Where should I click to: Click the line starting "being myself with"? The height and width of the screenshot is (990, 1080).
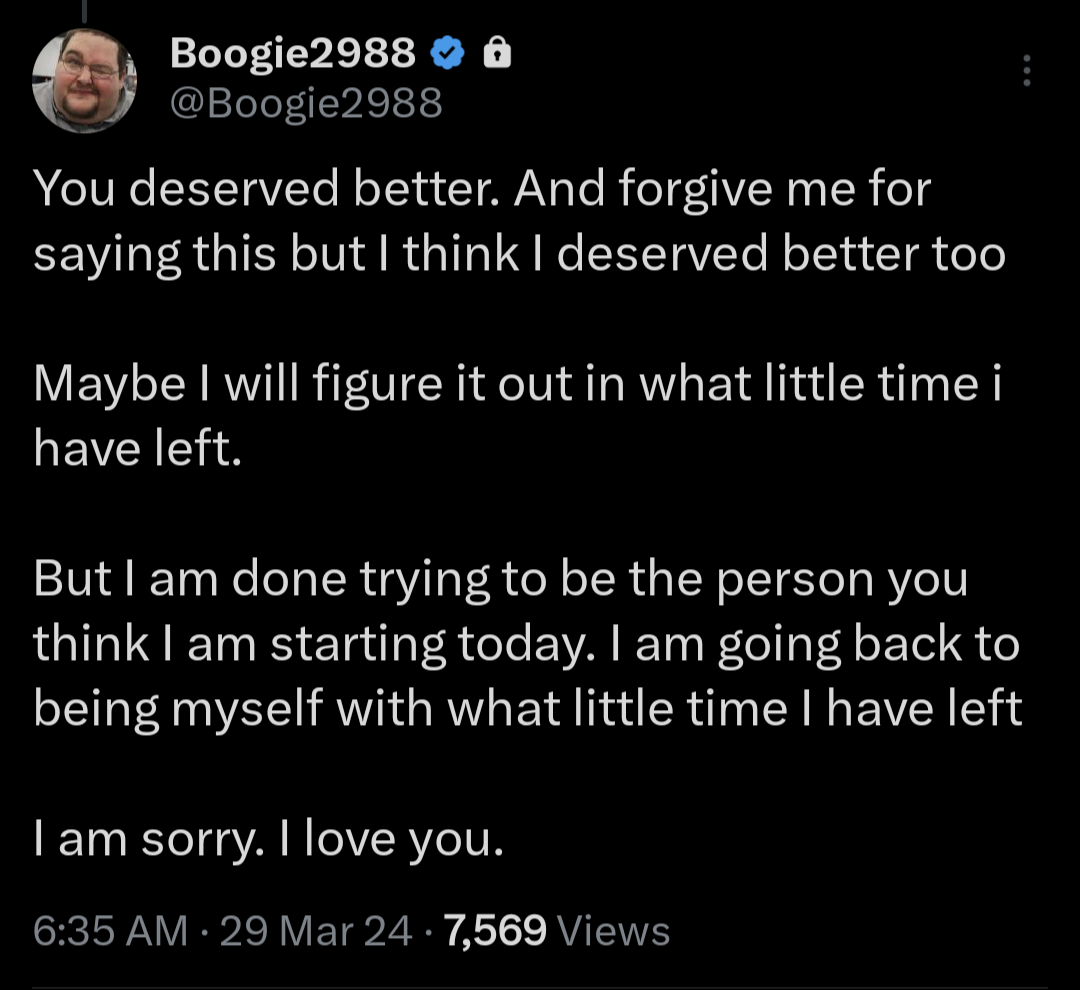point(527,710)
